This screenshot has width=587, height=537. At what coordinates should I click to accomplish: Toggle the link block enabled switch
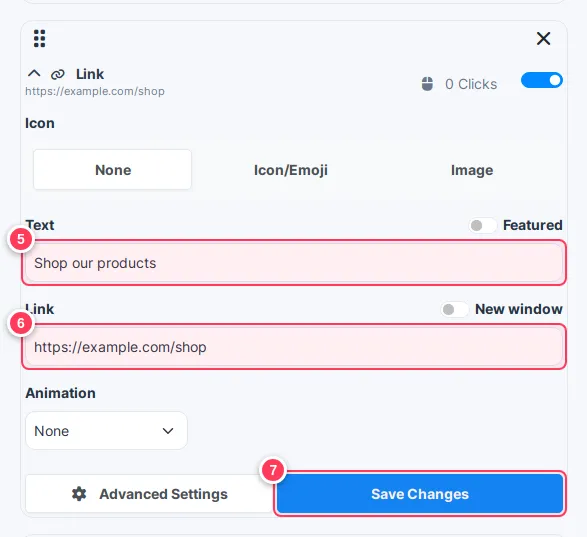click(x=542, y=80)
